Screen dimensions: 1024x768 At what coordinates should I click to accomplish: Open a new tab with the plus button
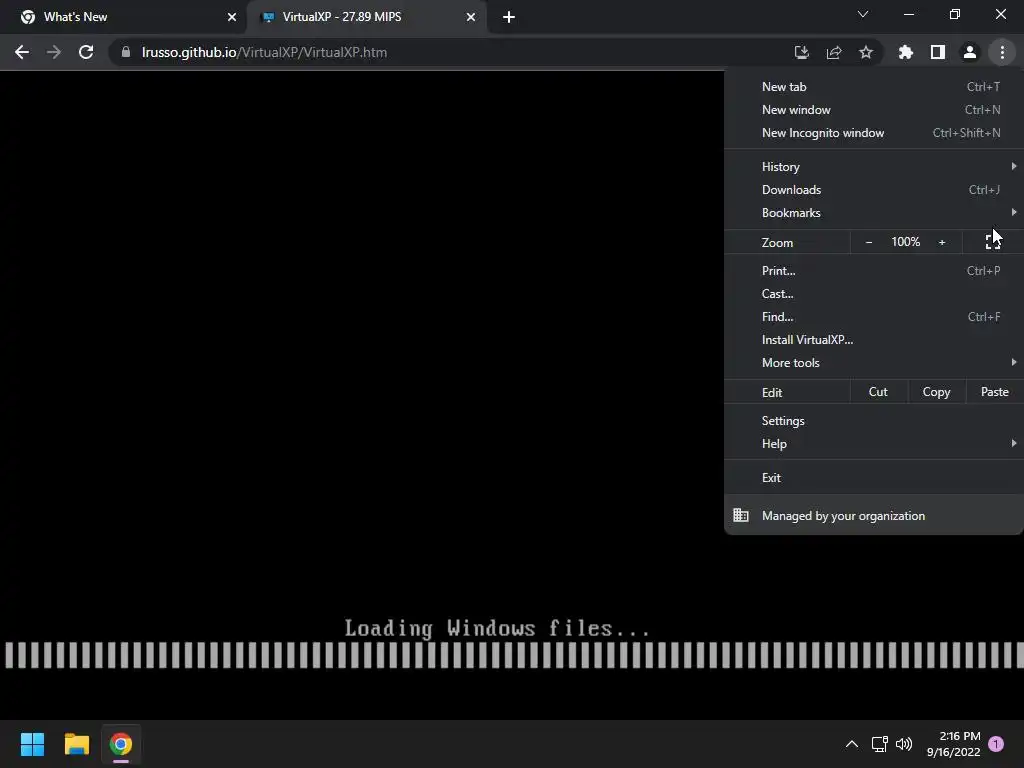pyautogui.click(x=509, y=17)
